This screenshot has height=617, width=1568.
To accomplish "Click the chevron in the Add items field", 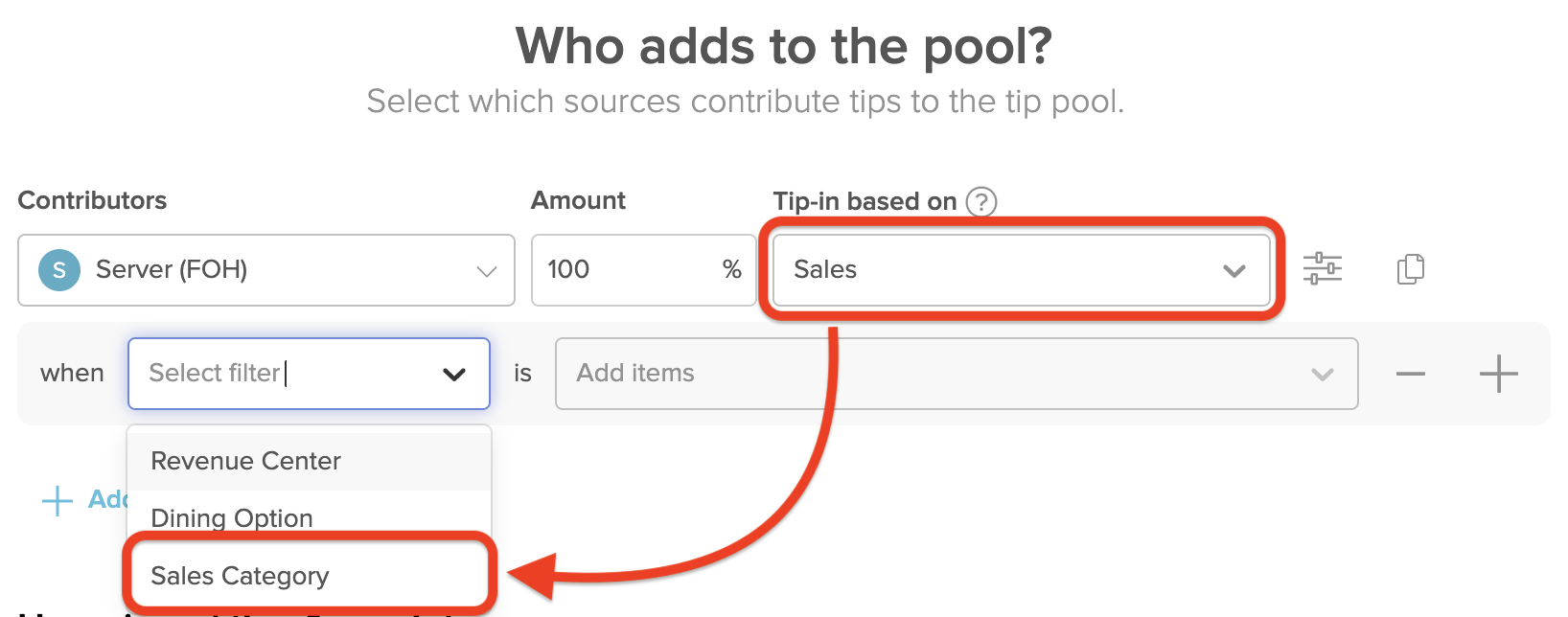I will 1323,374.
